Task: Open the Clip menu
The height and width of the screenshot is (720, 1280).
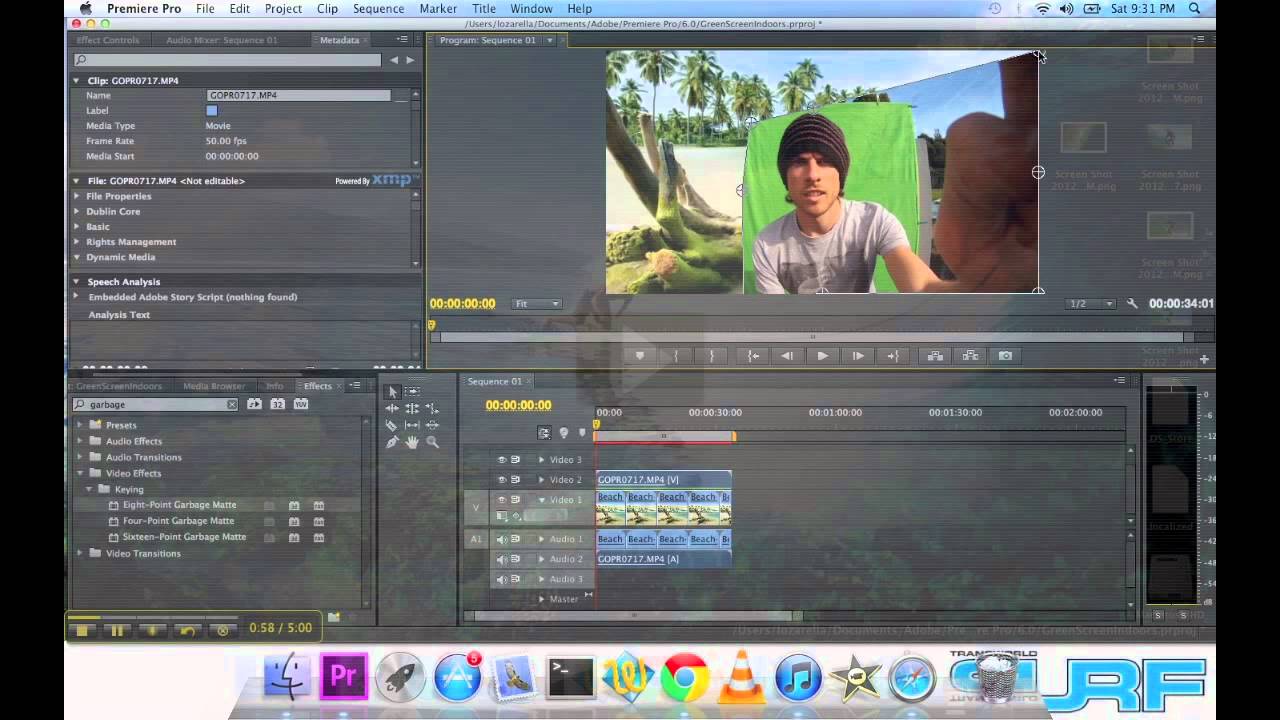Action: click(x=327, y=8)
